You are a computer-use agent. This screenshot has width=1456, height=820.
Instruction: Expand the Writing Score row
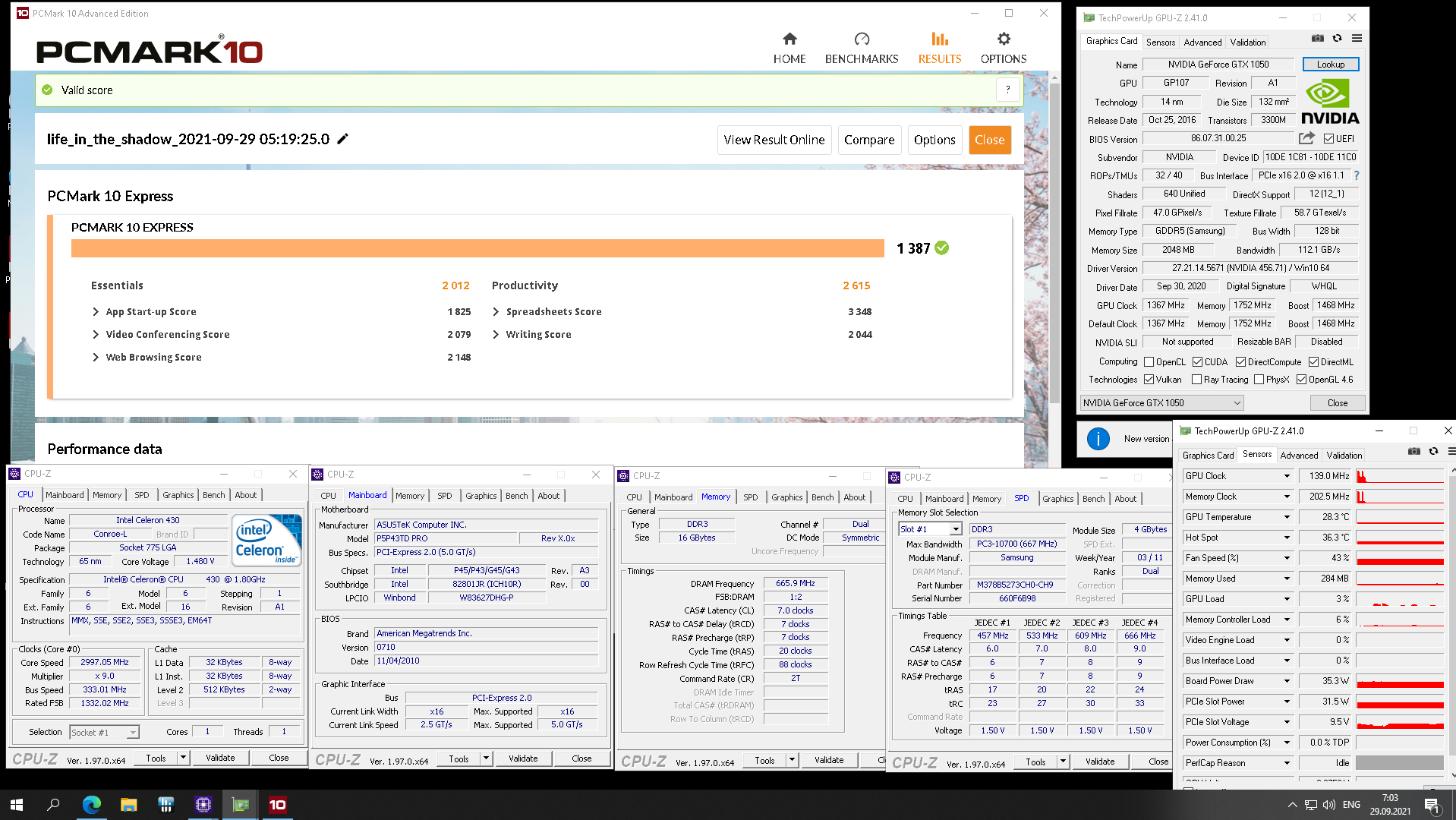pos(496,335)
